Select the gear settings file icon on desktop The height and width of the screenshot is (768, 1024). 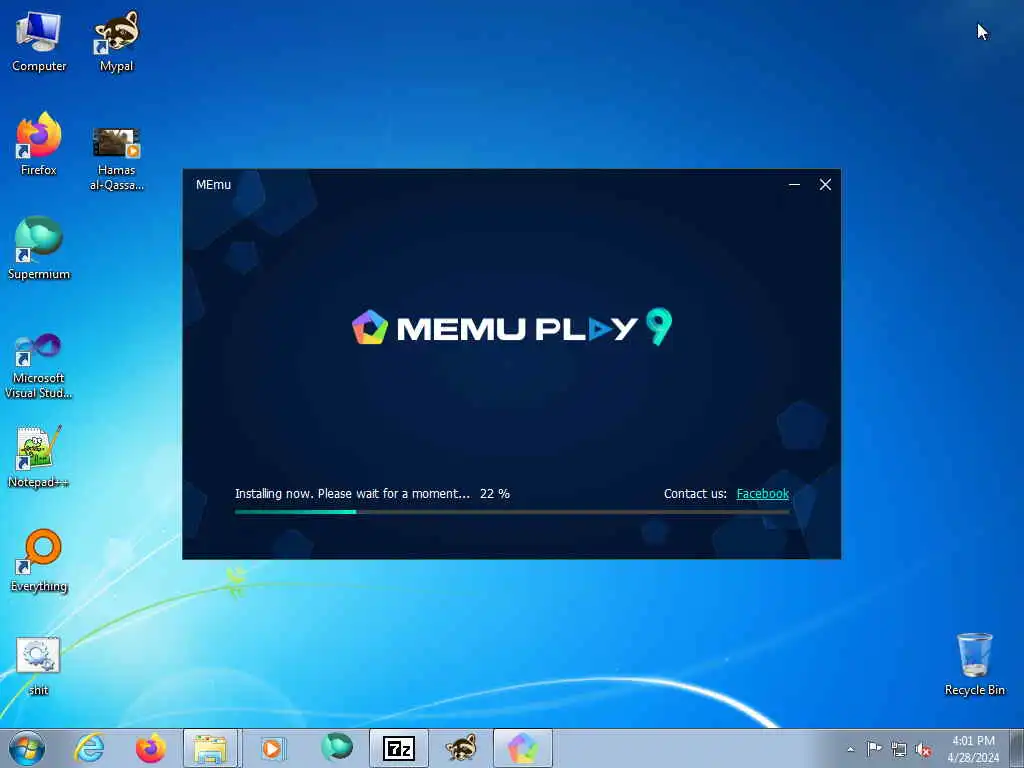tap(38, 666)
